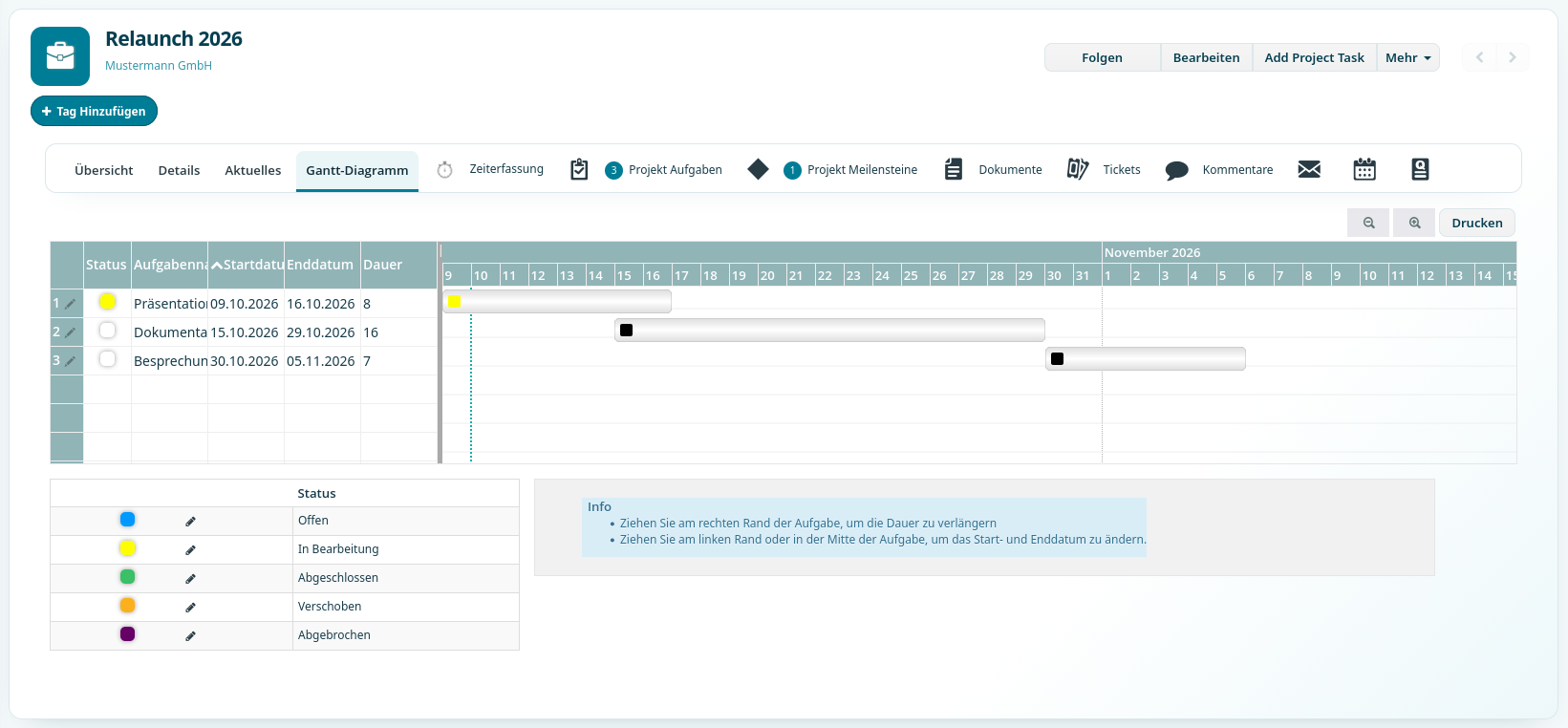Select the green Abgeschlossen color swatch

coord(127,577)
